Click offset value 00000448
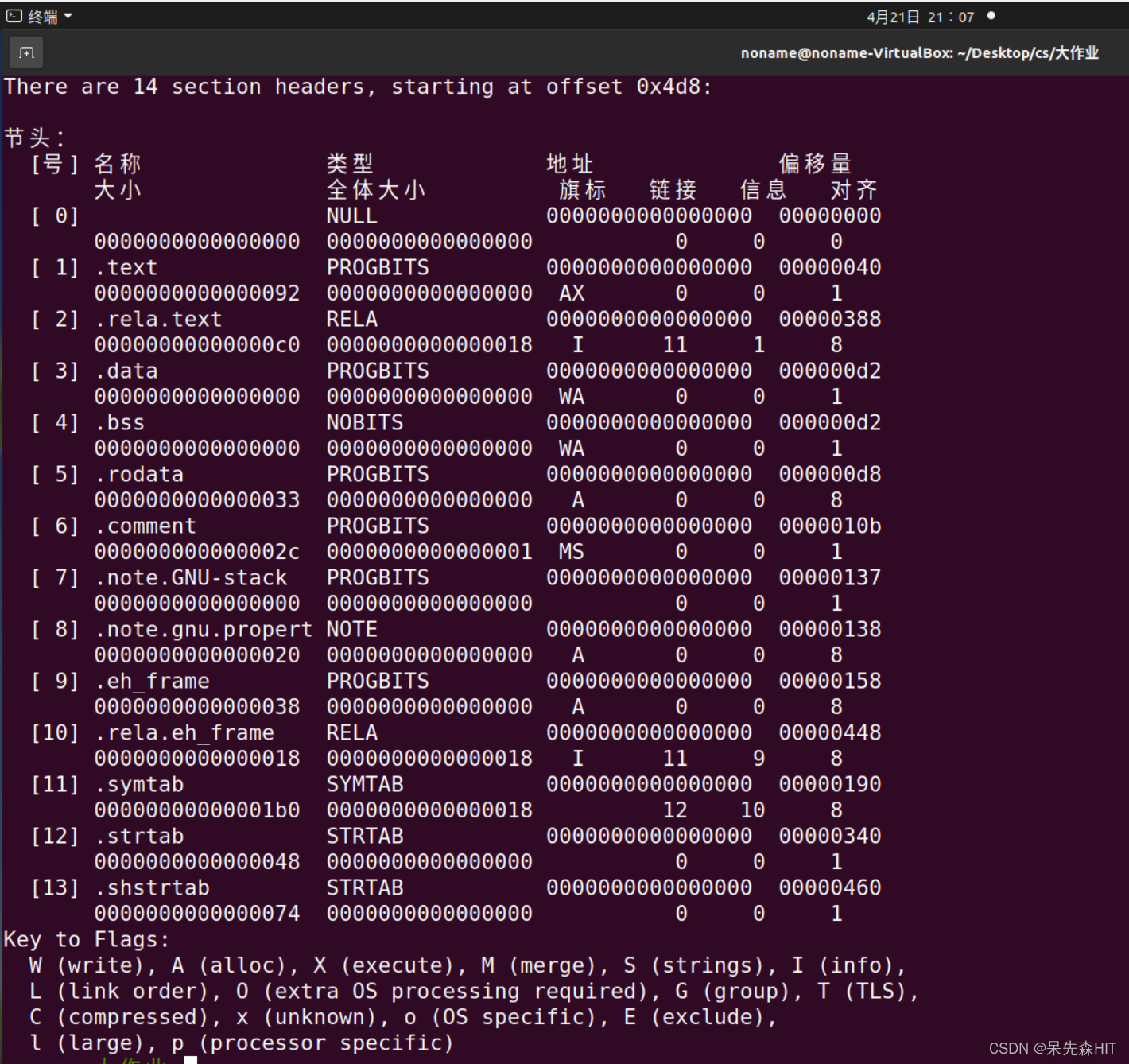Viewport: 1129px width, 1064px height. click(830, 733)
